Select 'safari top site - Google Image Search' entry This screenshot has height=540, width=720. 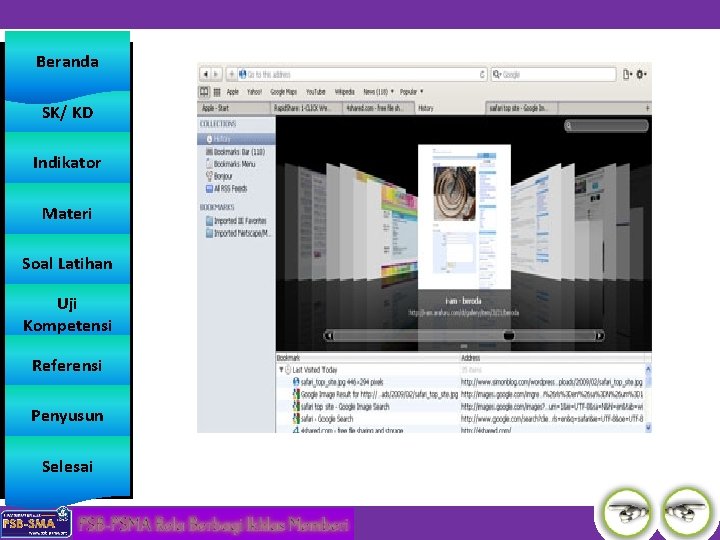pyautogui.click(x=463, y=407)
